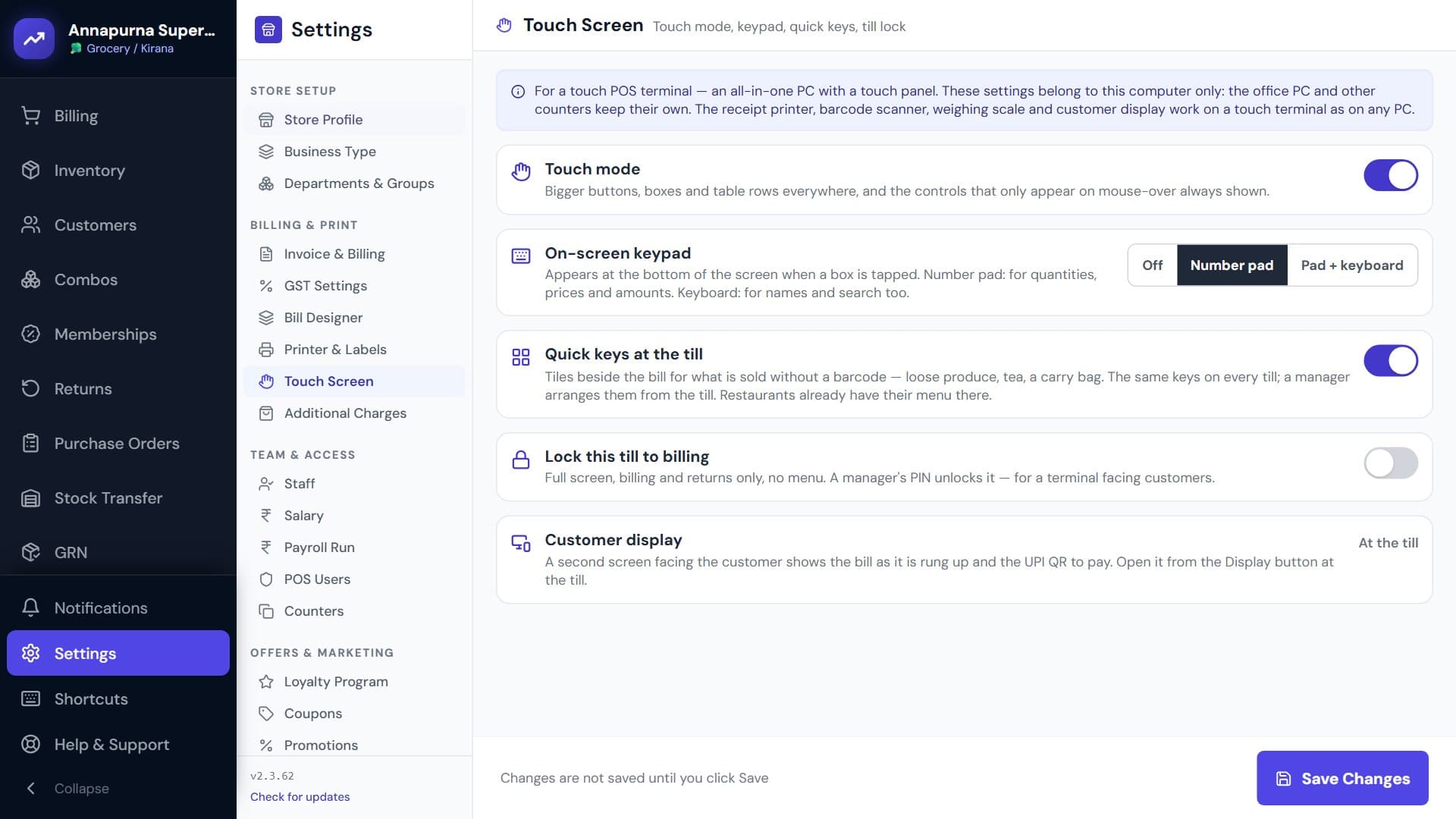Click the Stock Transfer icon
This screenshot has height=819, width=1456.
pos(30,498)
